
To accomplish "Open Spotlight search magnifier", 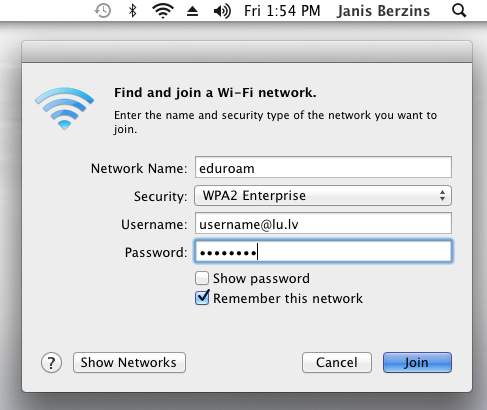I will click(x=459, y=11).
